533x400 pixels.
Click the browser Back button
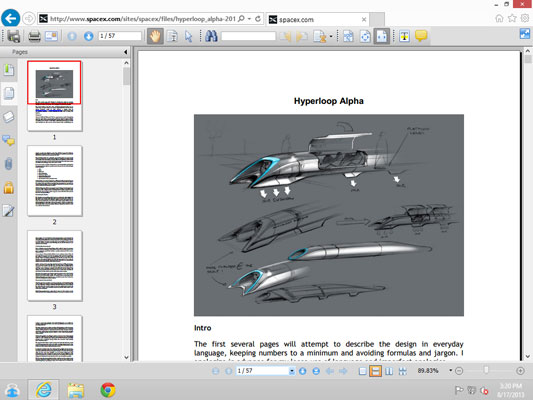[11, 18]
